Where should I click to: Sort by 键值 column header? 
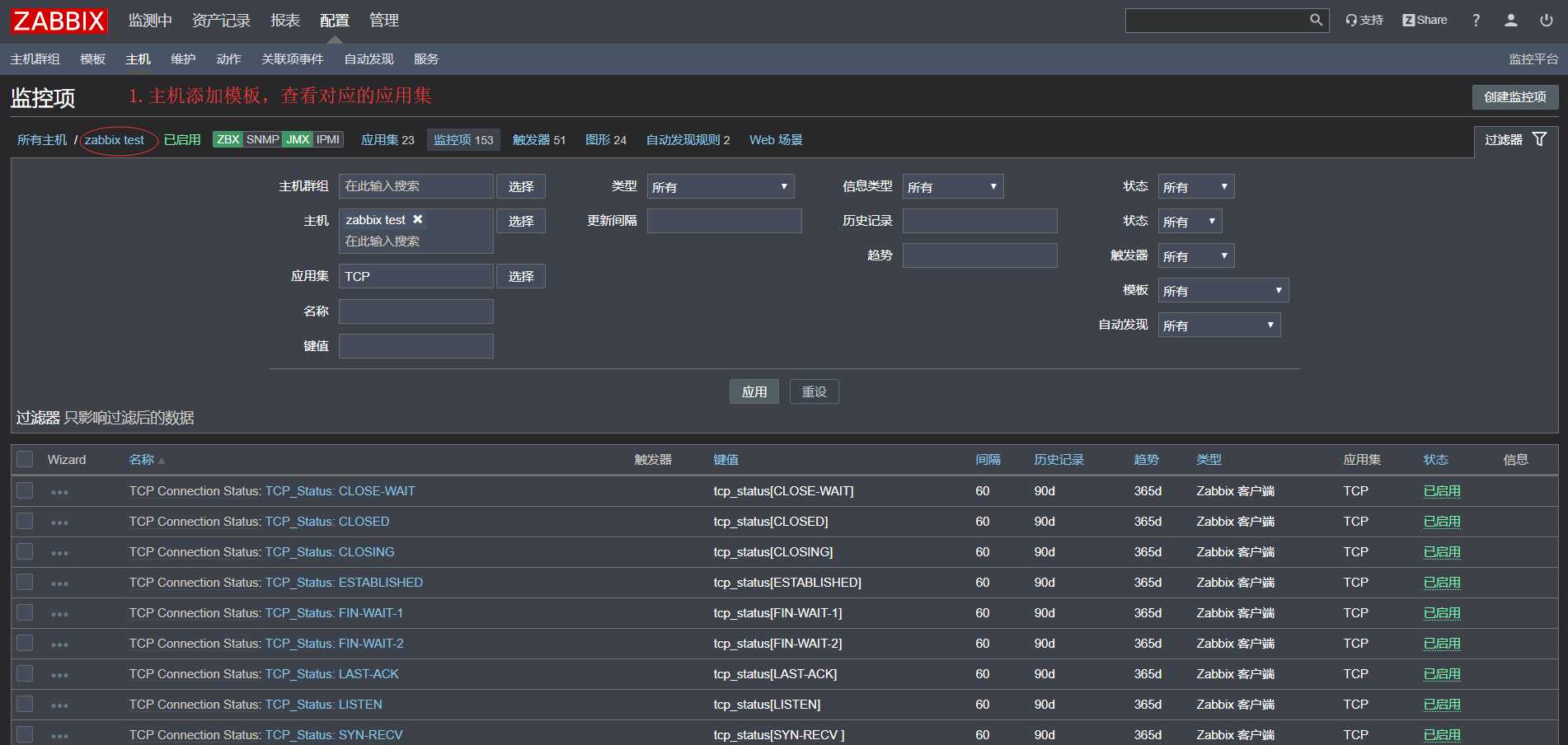726,459
